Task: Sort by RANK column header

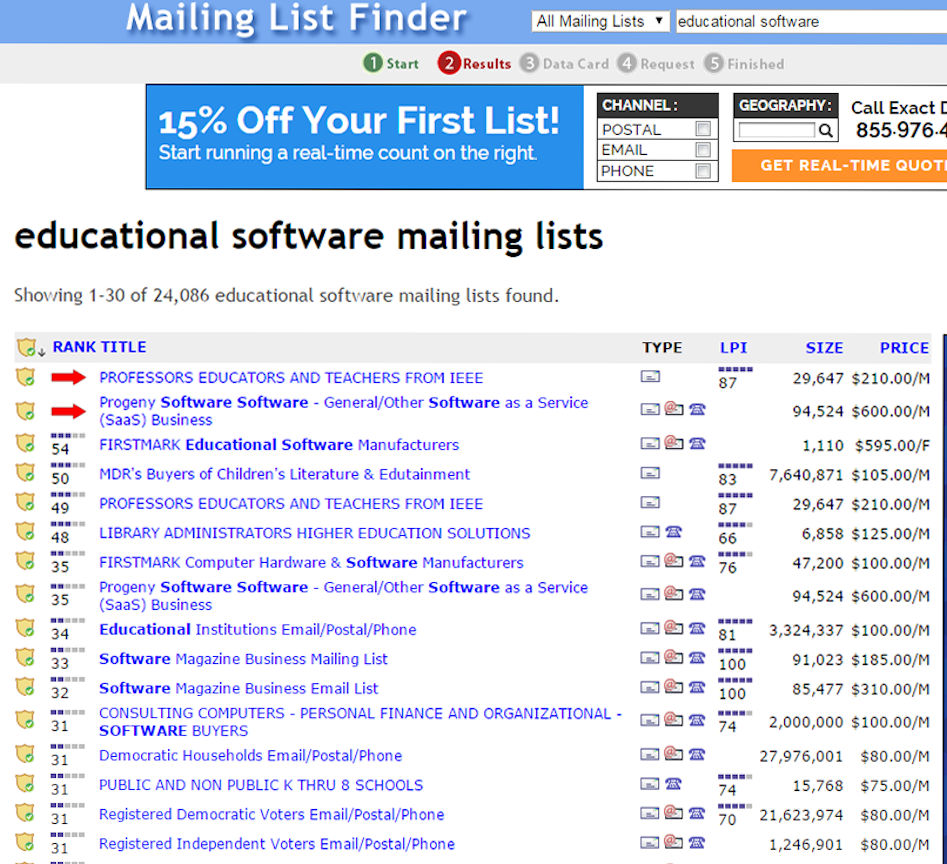Action: click(x=74, y=347)
